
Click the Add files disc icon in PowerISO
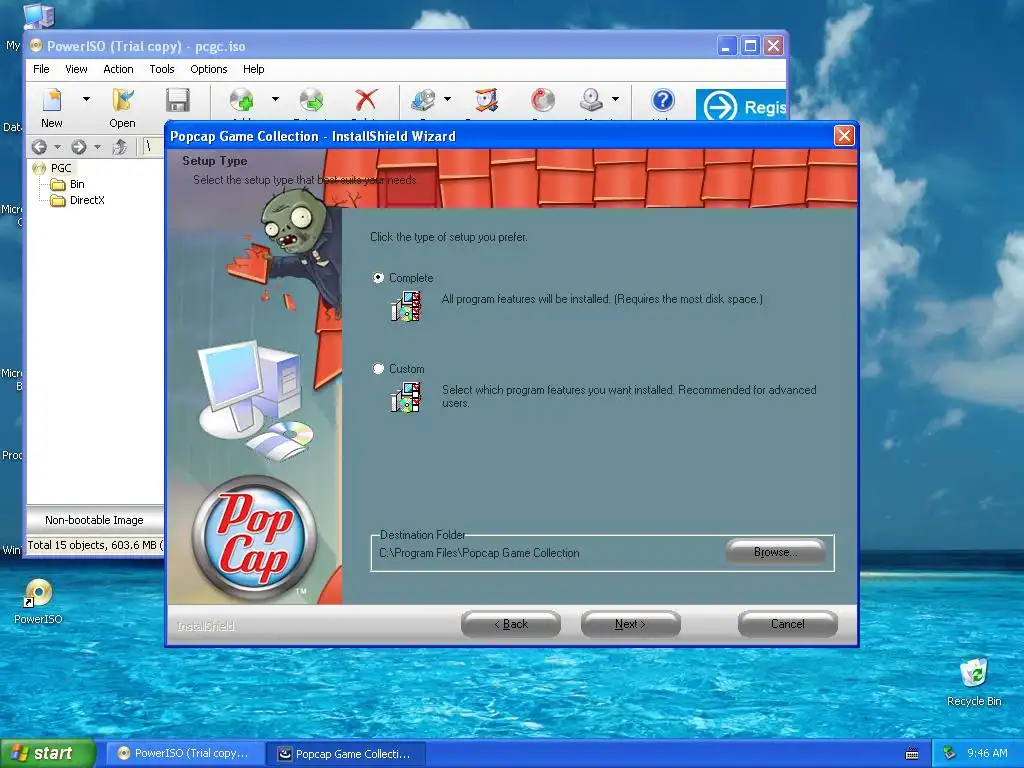(242, 100)
